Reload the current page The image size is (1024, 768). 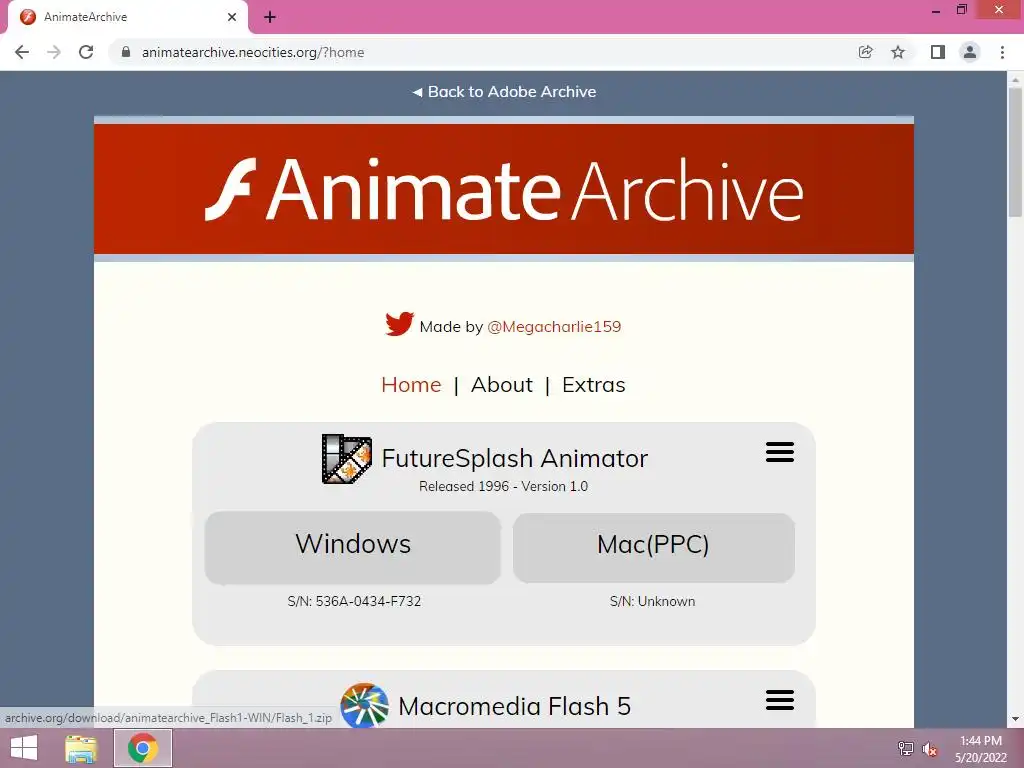[86, 52]
